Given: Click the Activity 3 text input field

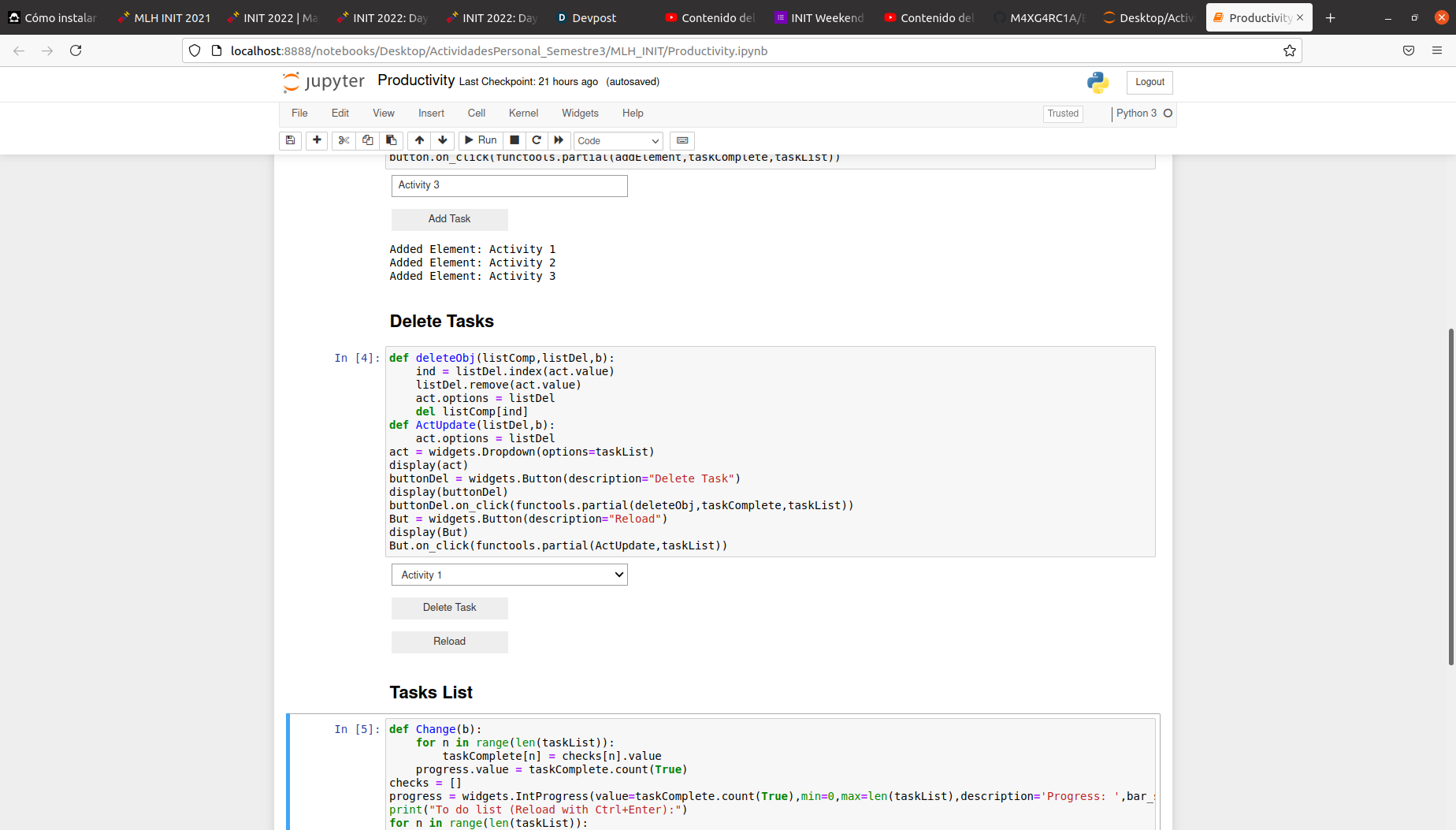Looking at the screenshot, I should (510, 185).
